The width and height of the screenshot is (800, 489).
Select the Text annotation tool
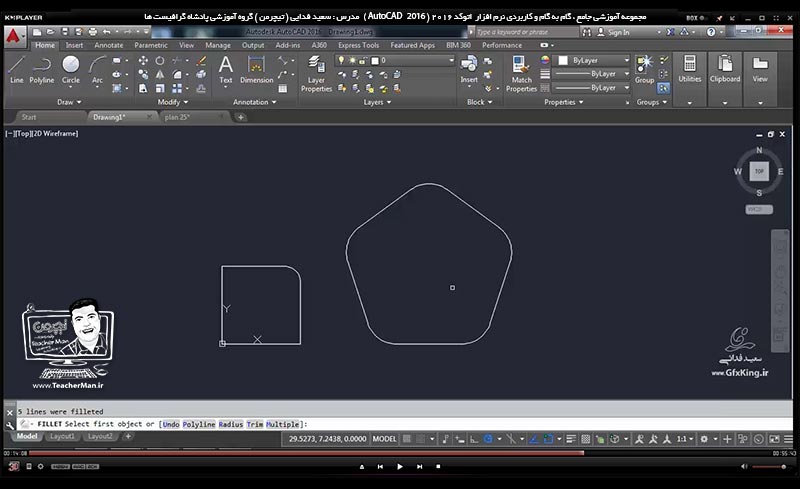(226, 69)
